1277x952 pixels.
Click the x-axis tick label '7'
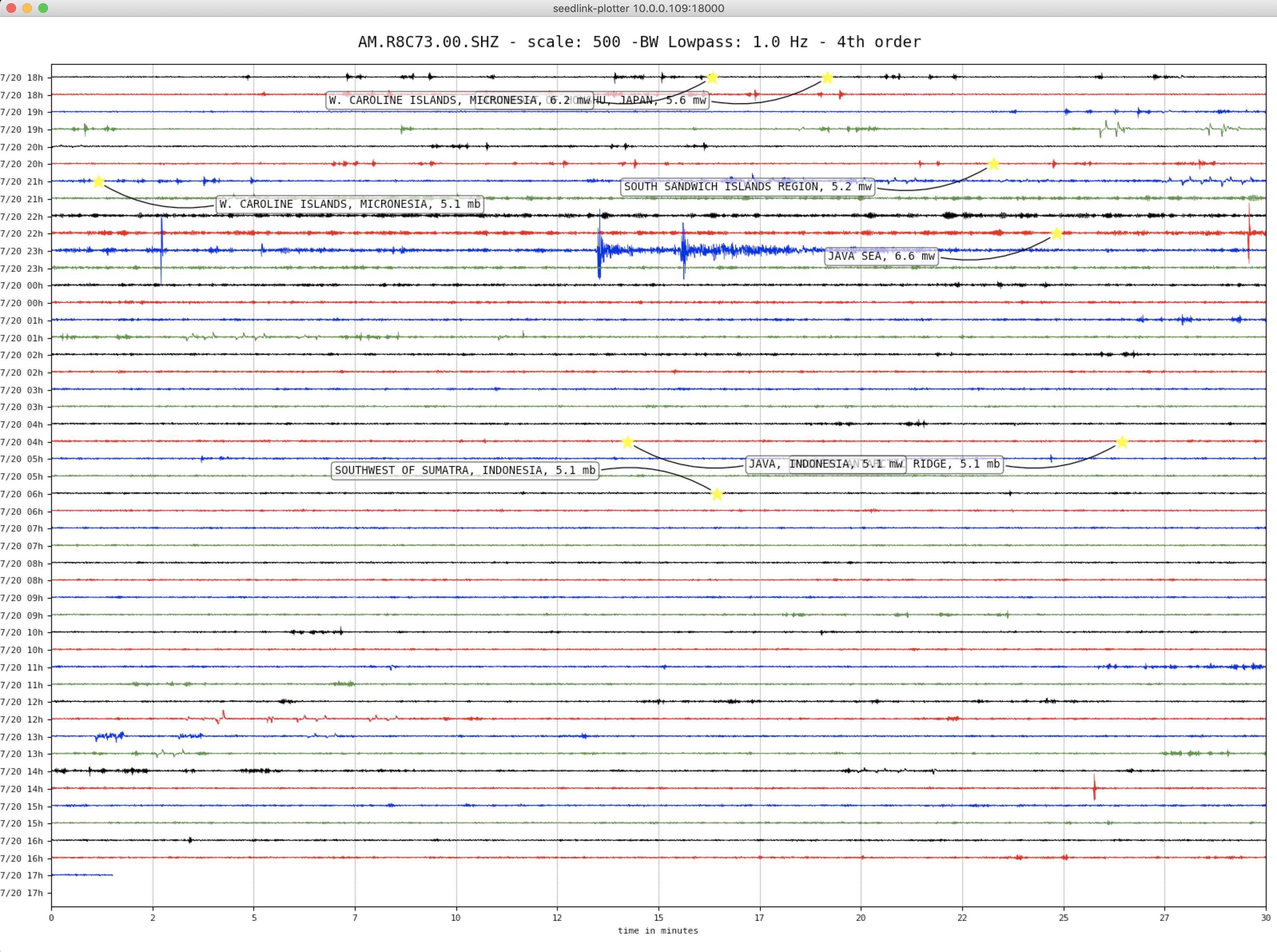point(355,917)
